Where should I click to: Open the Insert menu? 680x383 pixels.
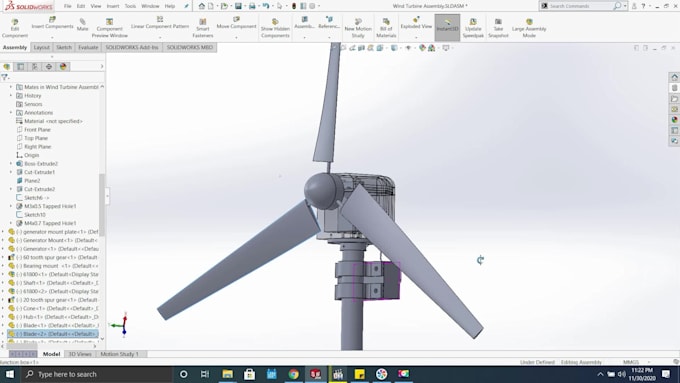click(113, 6)
